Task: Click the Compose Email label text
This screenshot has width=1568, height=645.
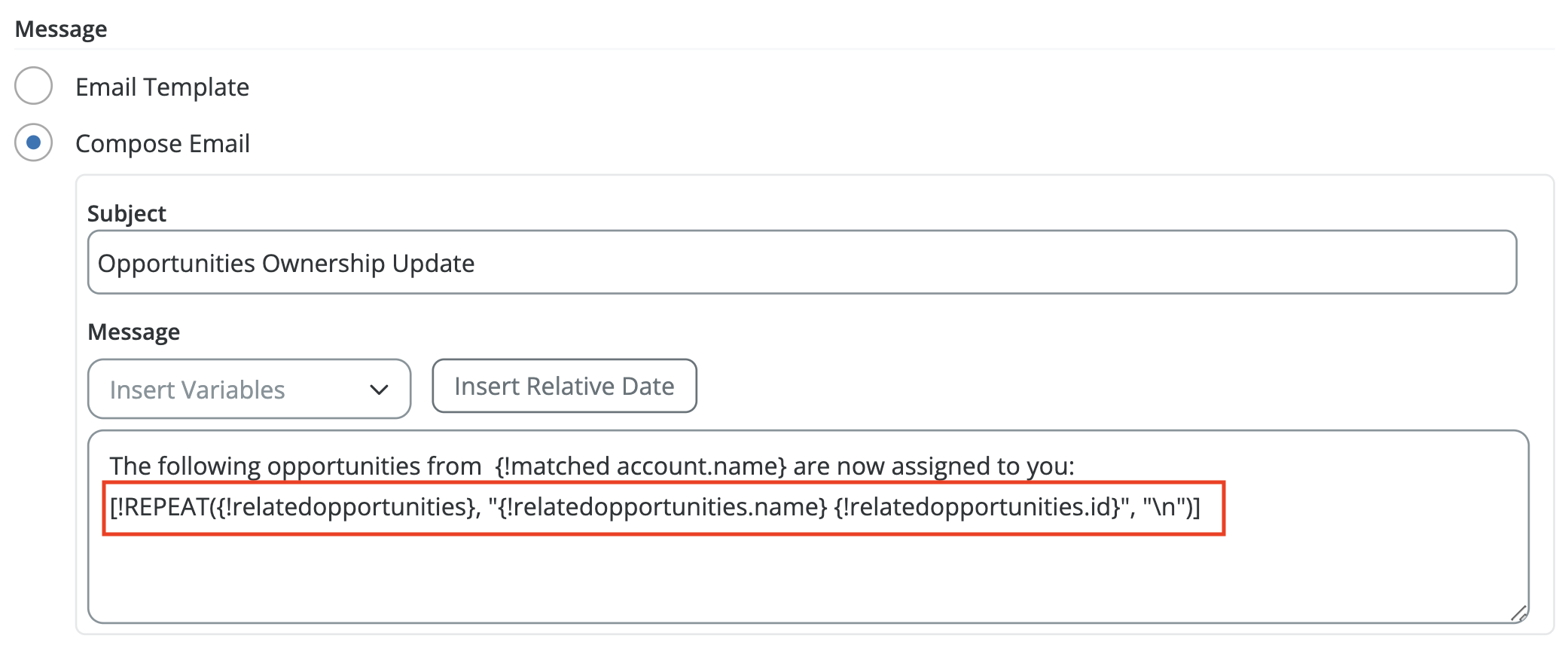Action: coord(163,144)
